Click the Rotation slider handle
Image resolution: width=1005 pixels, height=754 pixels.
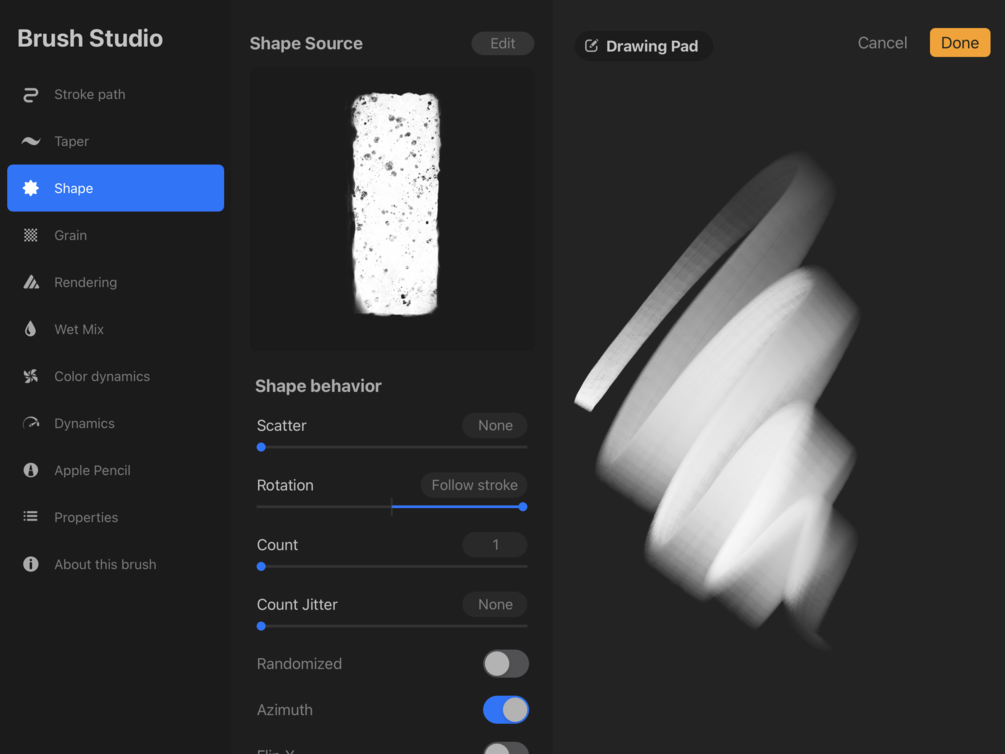pos(523,507)
